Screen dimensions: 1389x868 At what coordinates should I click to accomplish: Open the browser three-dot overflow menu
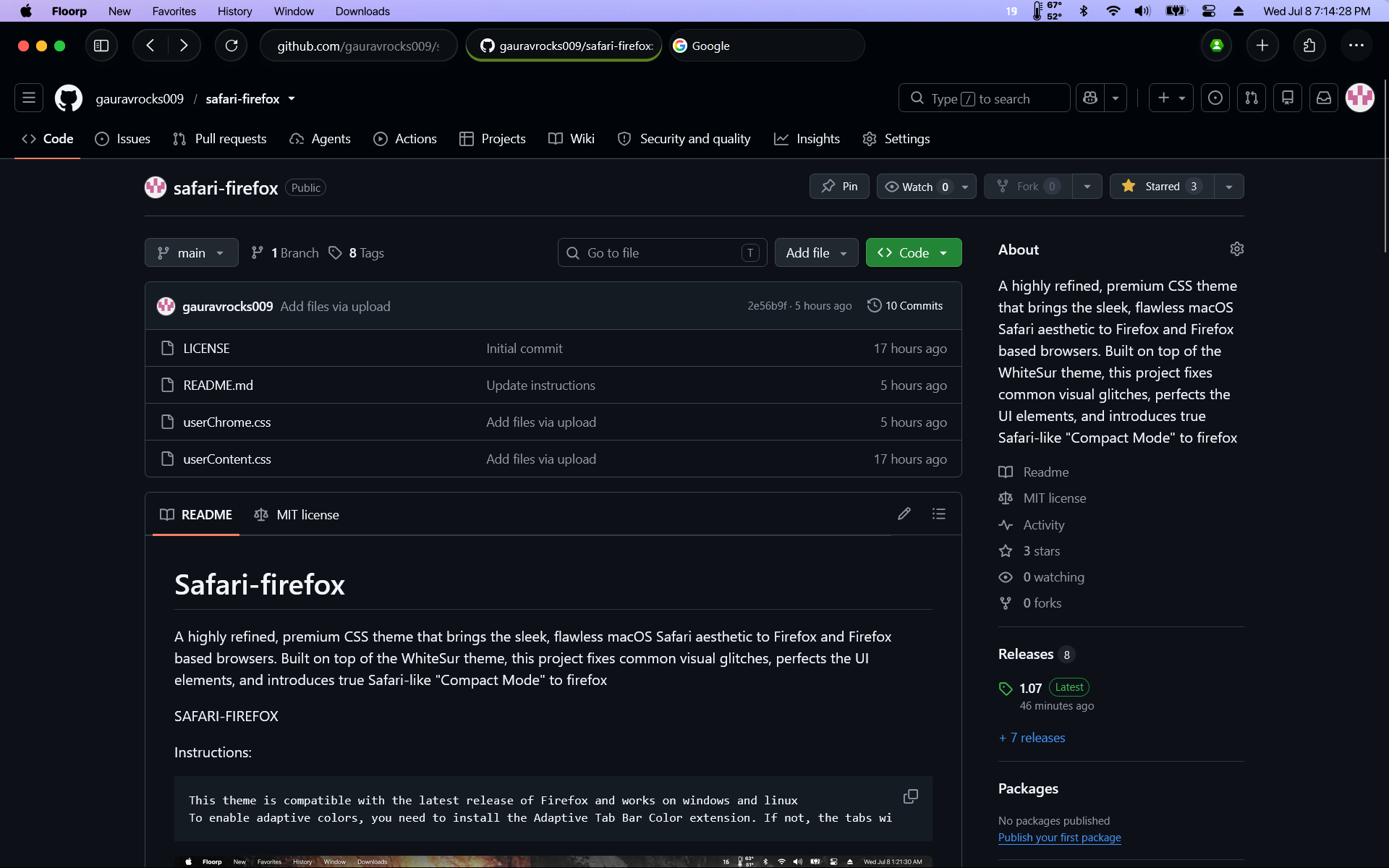pyautogui.click(x=1356, y=46)
